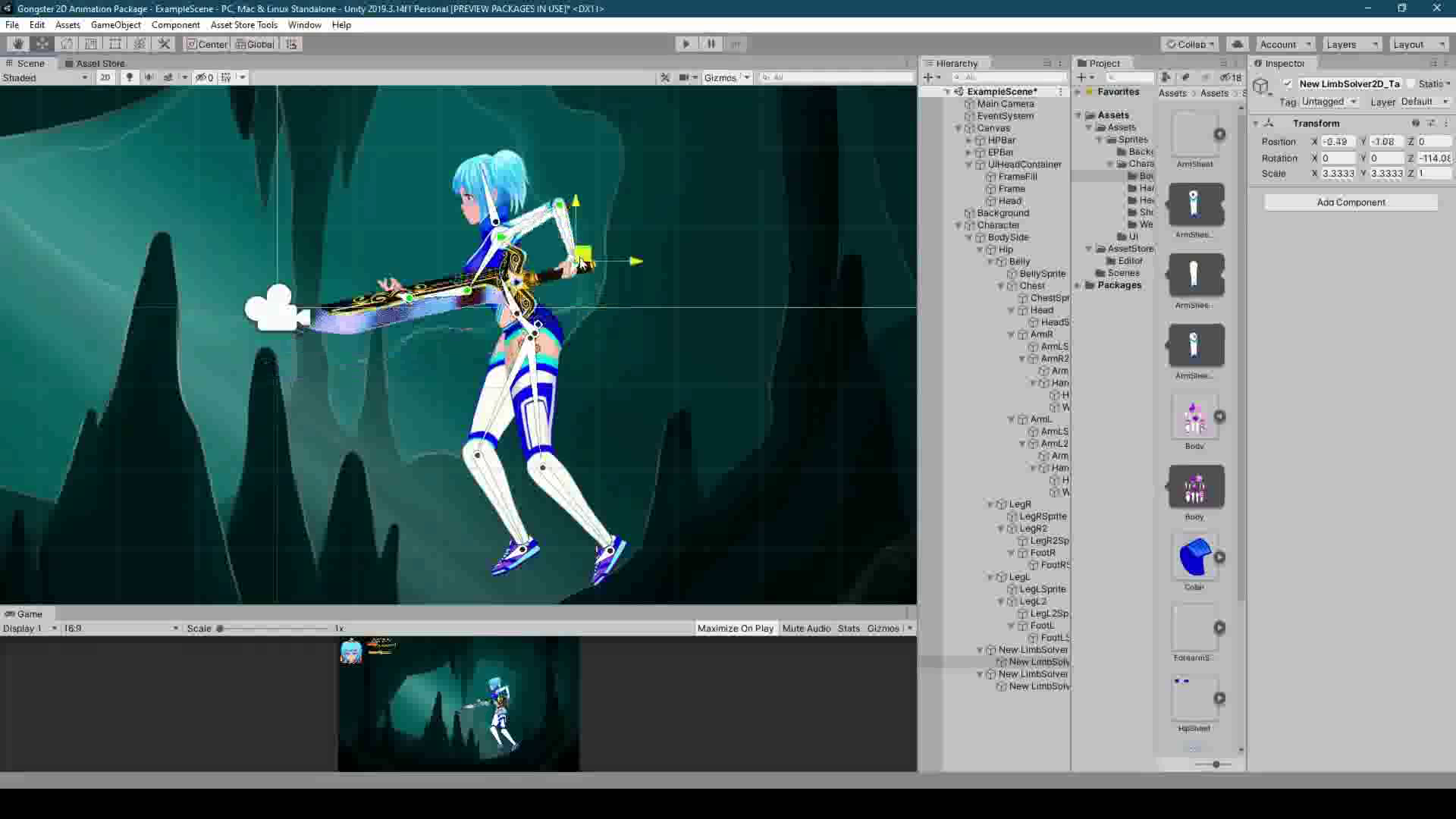Click the Position X input field
This screenshot has width=1456, height=819.
pos(1338,142)
